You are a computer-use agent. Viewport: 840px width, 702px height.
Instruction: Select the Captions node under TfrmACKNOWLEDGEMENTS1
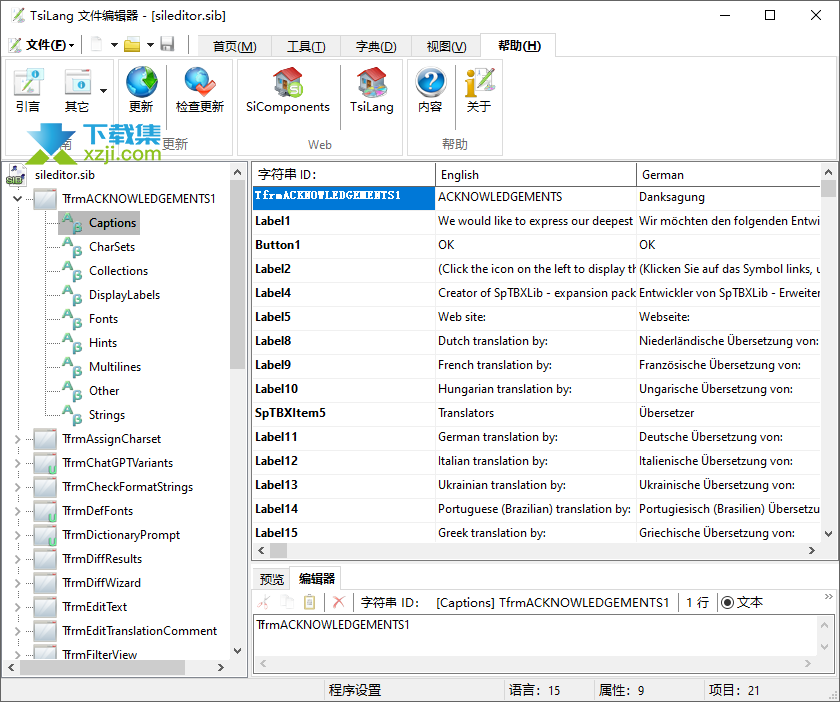click(110, 222)
